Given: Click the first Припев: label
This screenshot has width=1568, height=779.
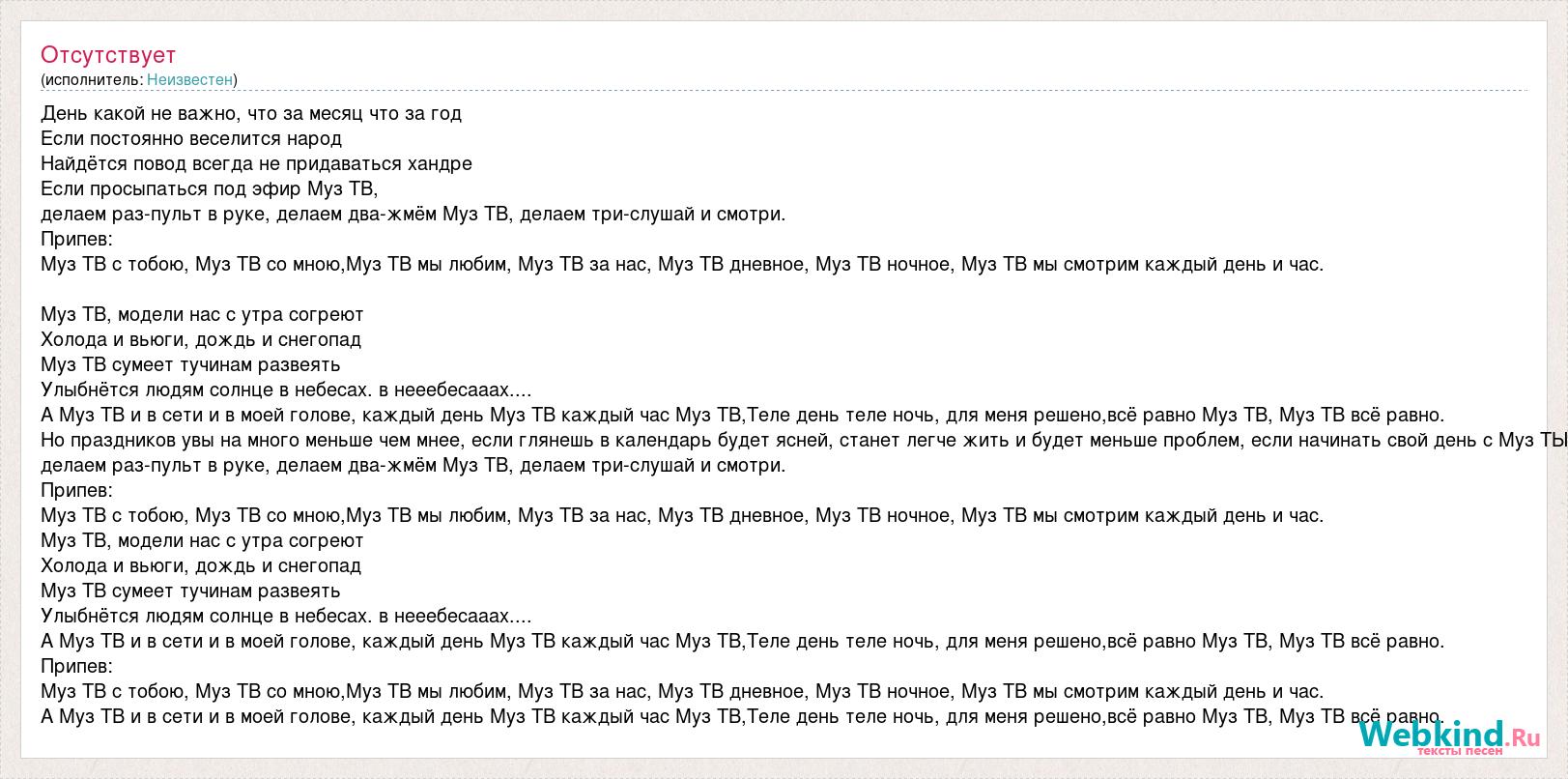Looking at the screenshot, I should tap(77, 239).
